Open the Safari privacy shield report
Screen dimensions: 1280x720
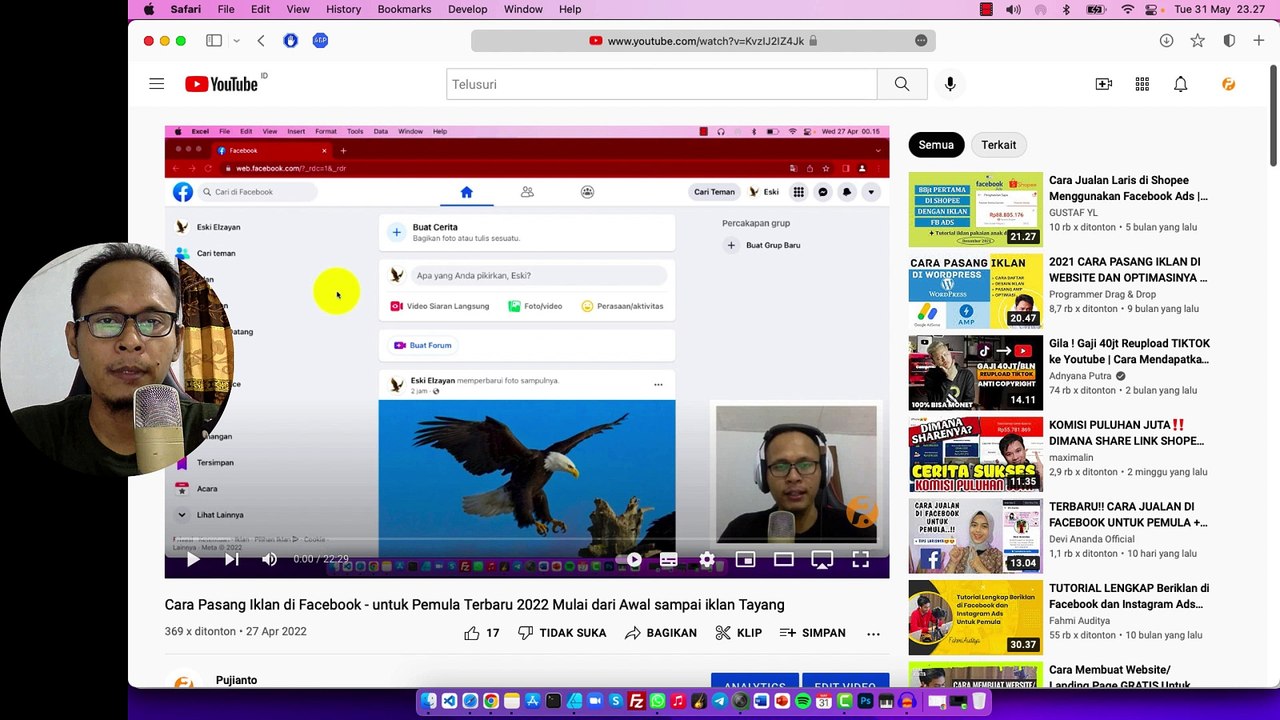[1229, 41]
